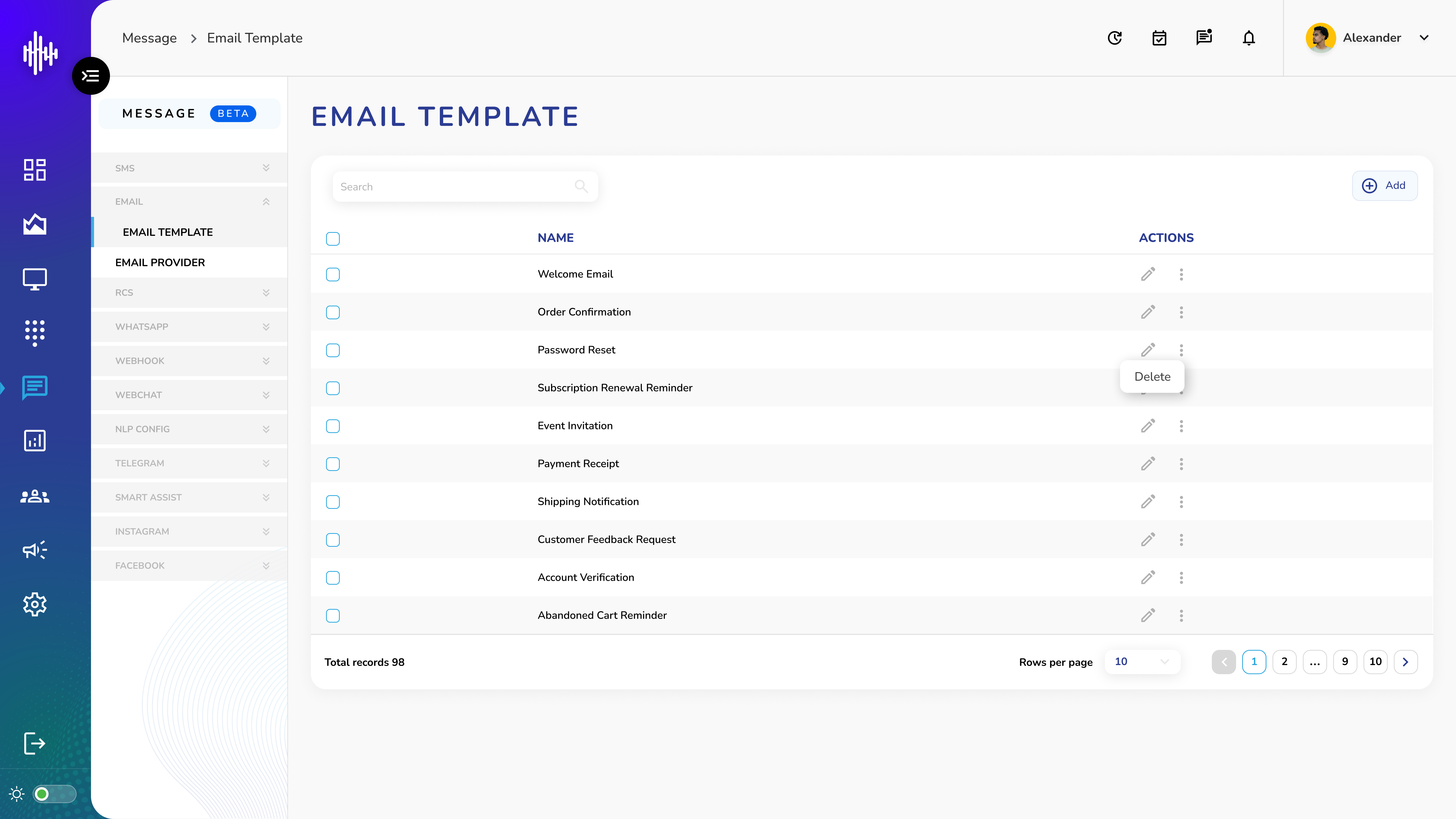1456x819 pixels.
Task: Edit the Payment Receipt template pencil icon
Action: (1148, 464)
